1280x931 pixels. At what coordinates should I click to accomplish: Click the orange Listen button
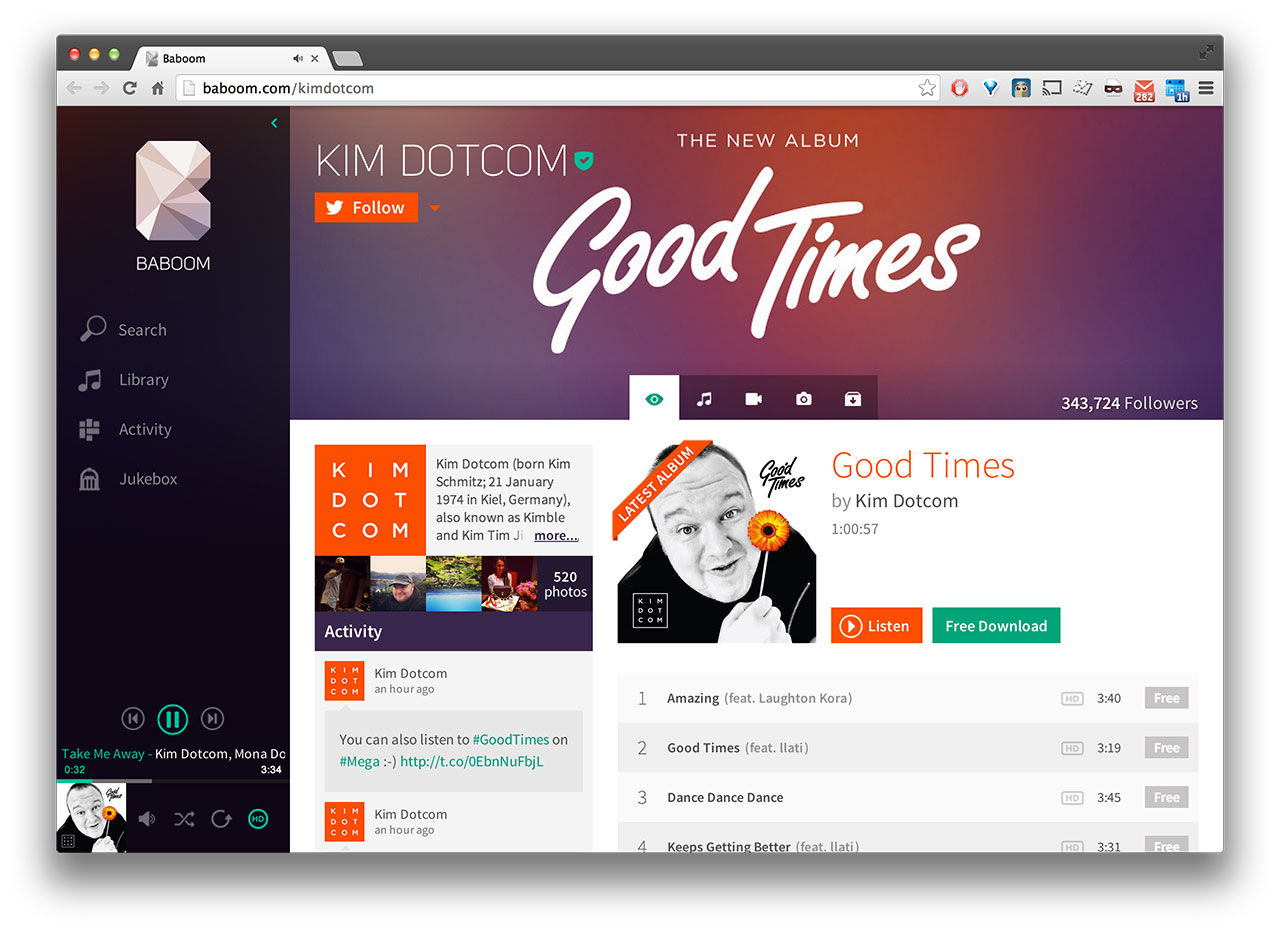876,625
